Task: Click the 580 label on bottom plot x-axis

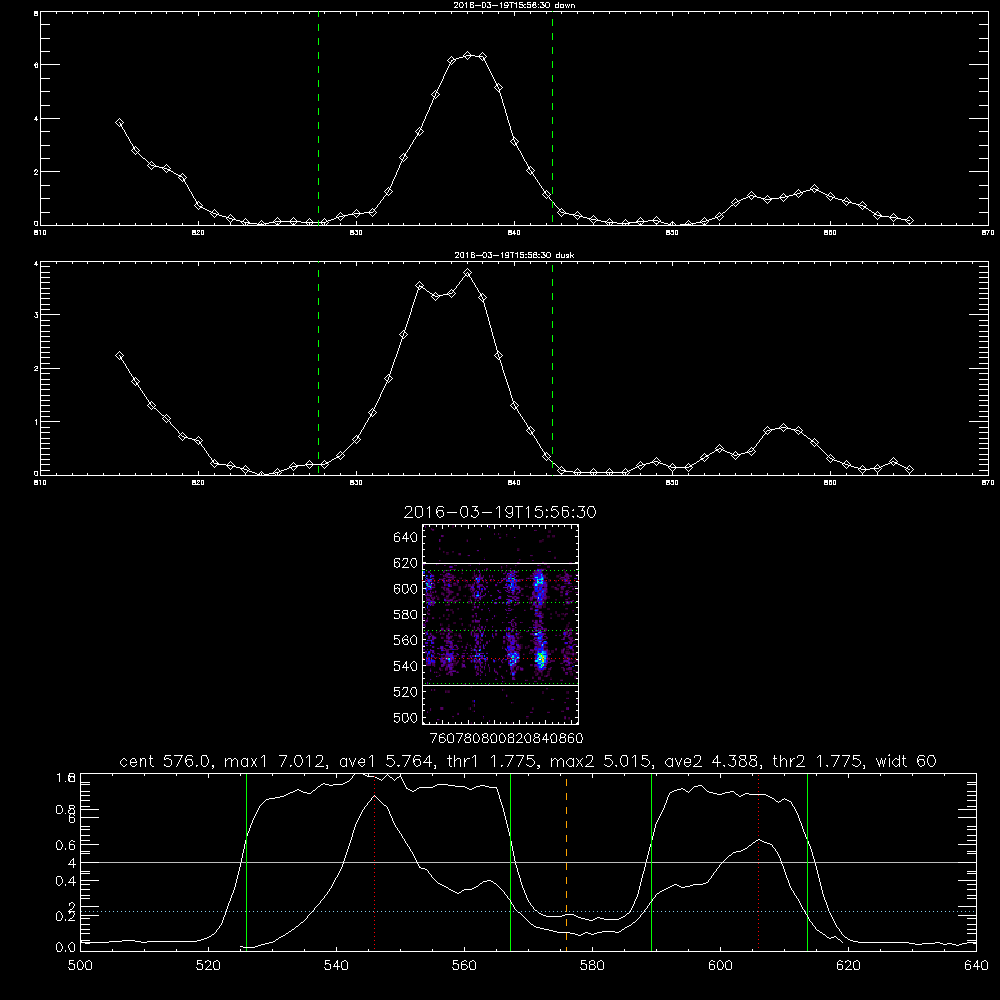Action: [x=592, y=966]
